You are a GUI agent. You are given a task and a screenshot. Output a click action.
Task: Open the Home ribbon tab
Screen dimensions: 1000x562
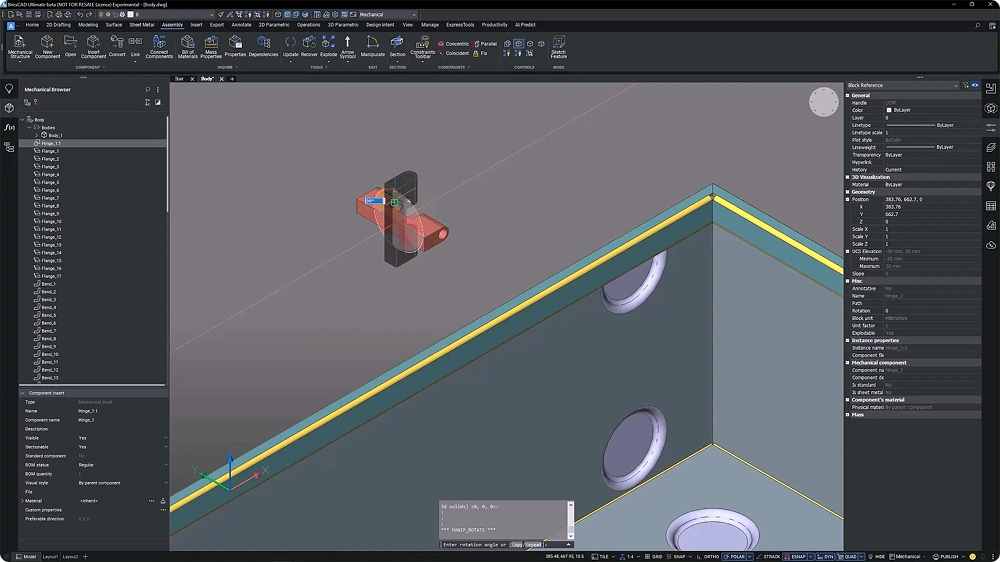click(32, 25)
